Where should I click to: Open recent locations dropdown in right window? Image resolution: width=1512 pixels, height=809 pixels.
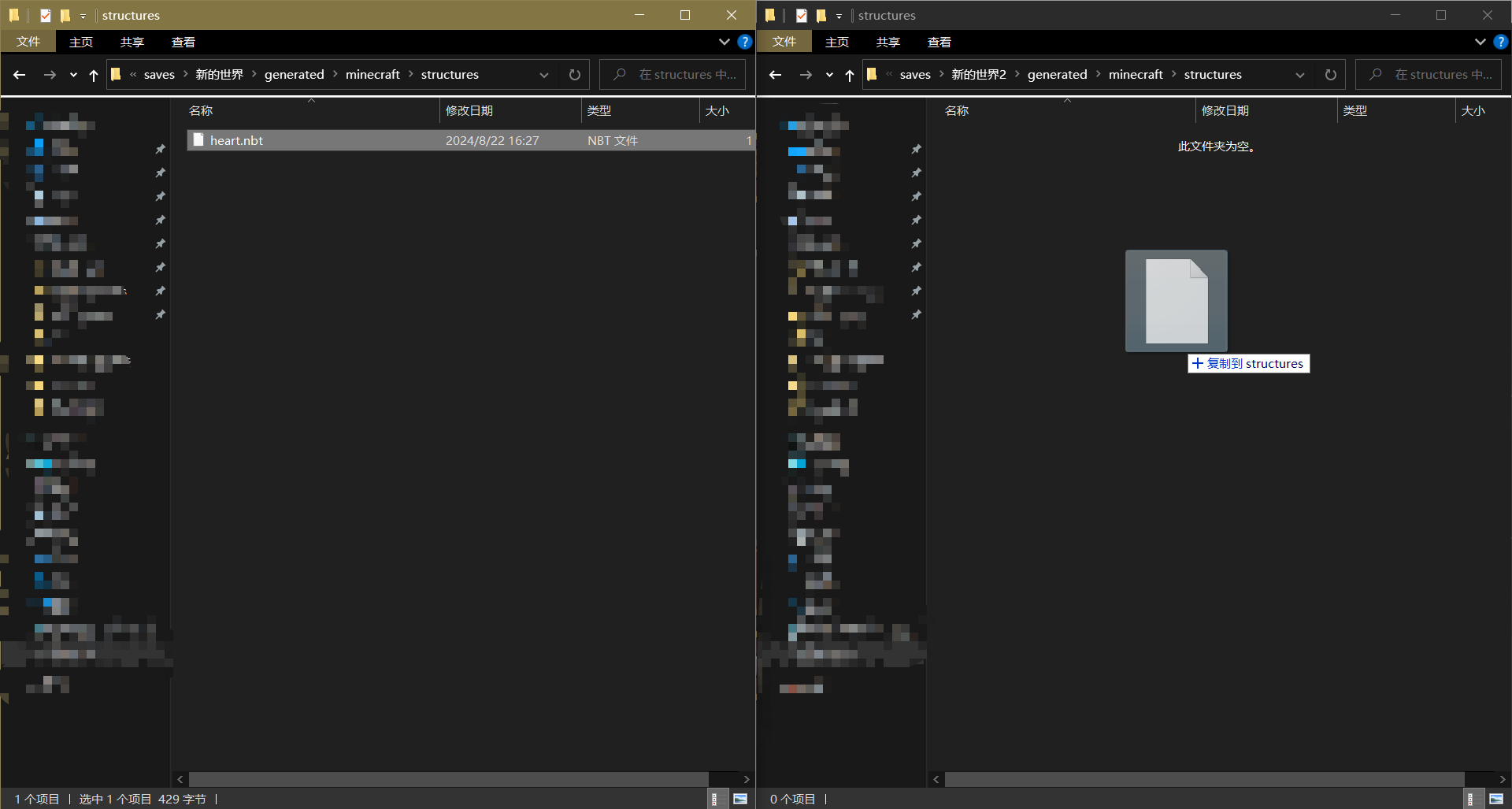tap(829, 75)
